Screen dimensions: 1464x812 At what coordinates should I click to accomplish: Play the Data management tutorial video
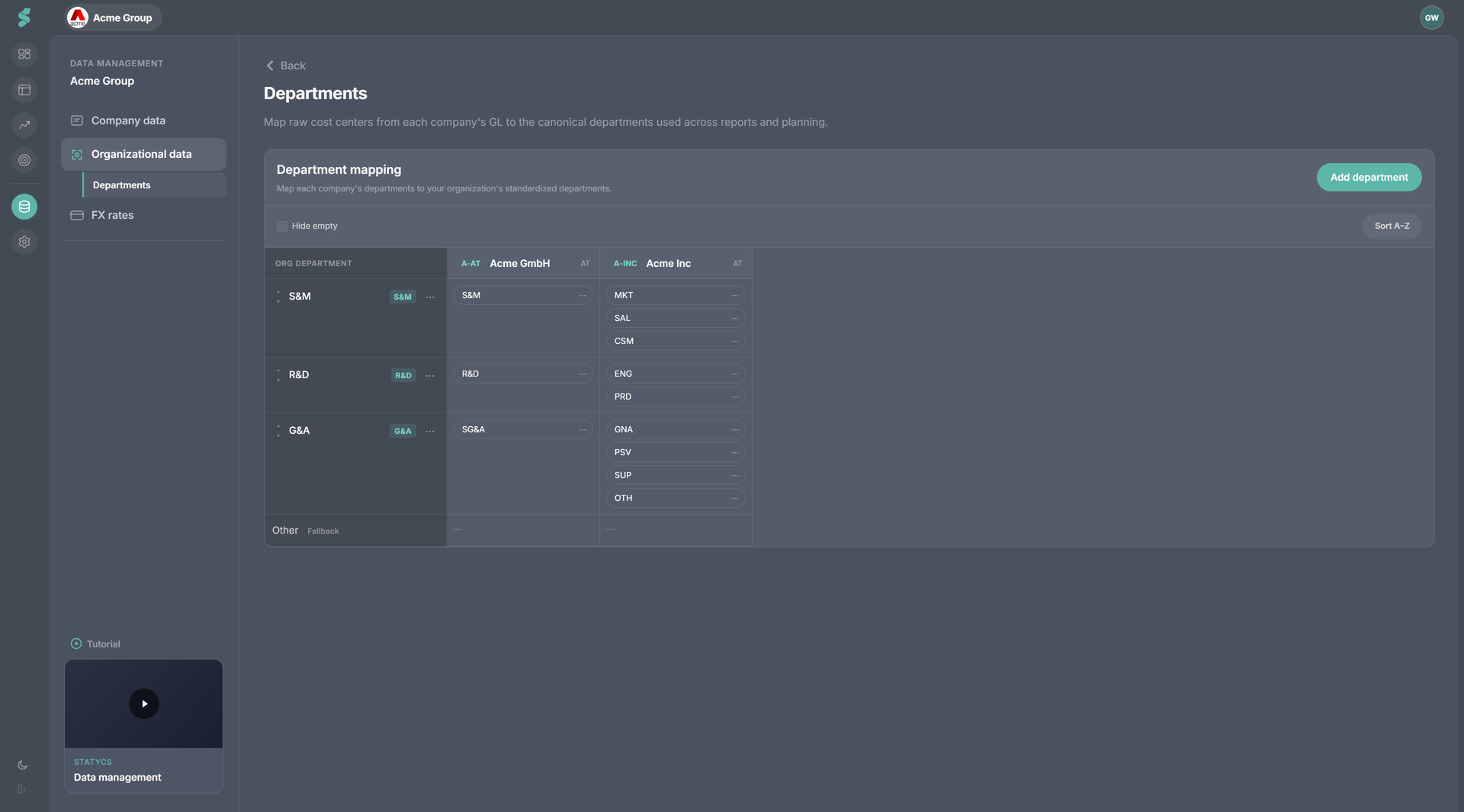[144, 704]
